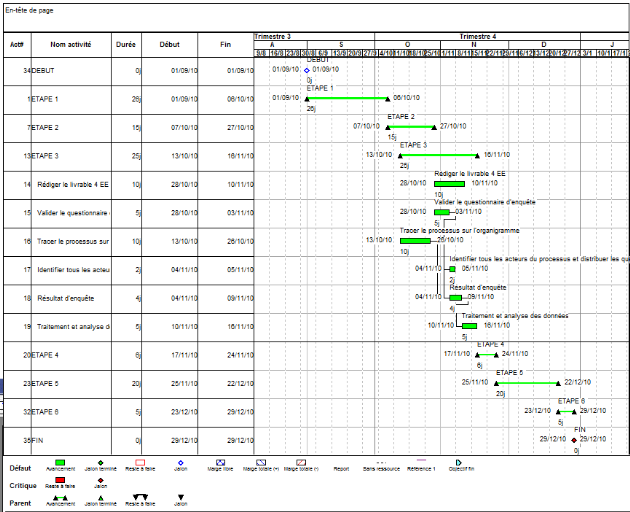Viewport: 630px width, 512px height.
Task: Select the ETAPE 5 summary bar in Gantt chart
Action: (527, 383)
